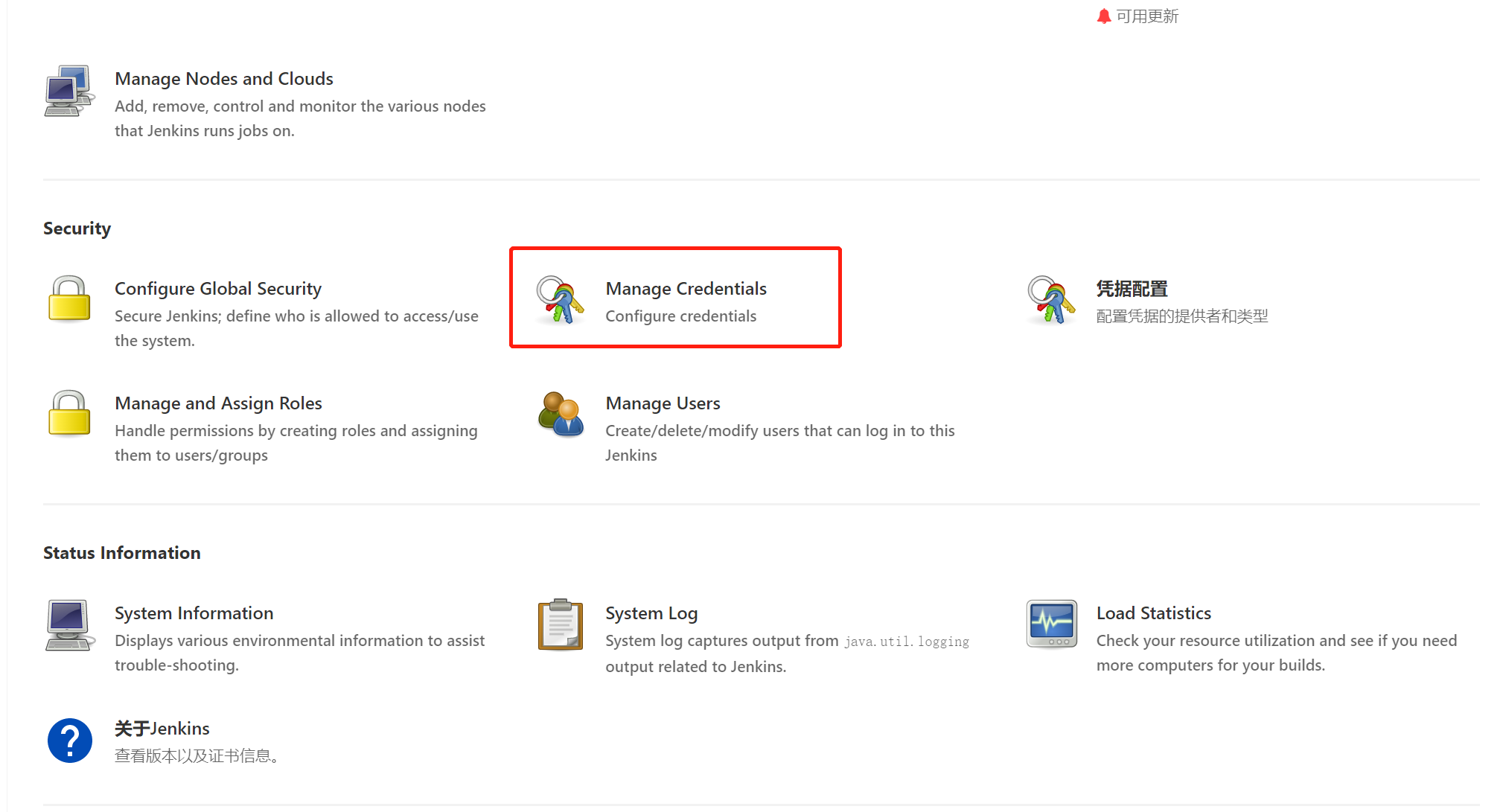Click the Status Information section heading
Image resolution: width=1503 pixels, height=812 pixels.
point(121,553)
